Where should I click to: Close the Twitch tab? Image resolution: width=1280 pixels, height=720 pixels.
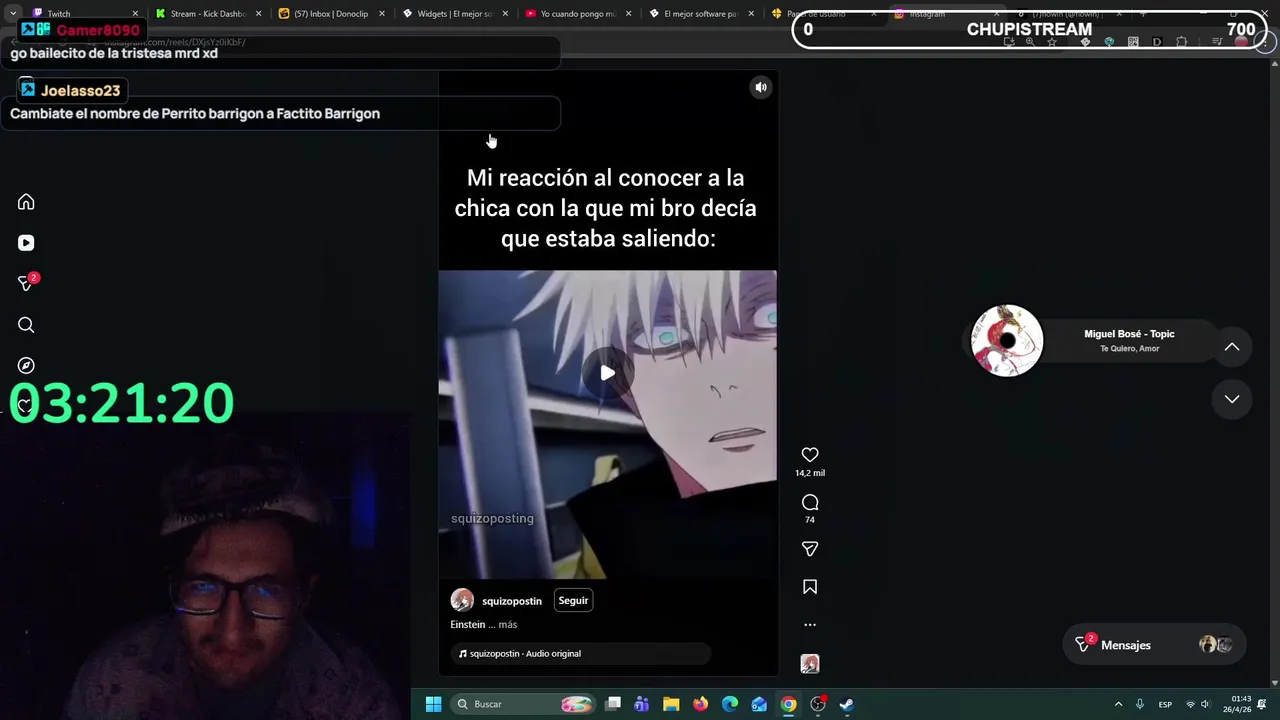(x=135, y=14)
